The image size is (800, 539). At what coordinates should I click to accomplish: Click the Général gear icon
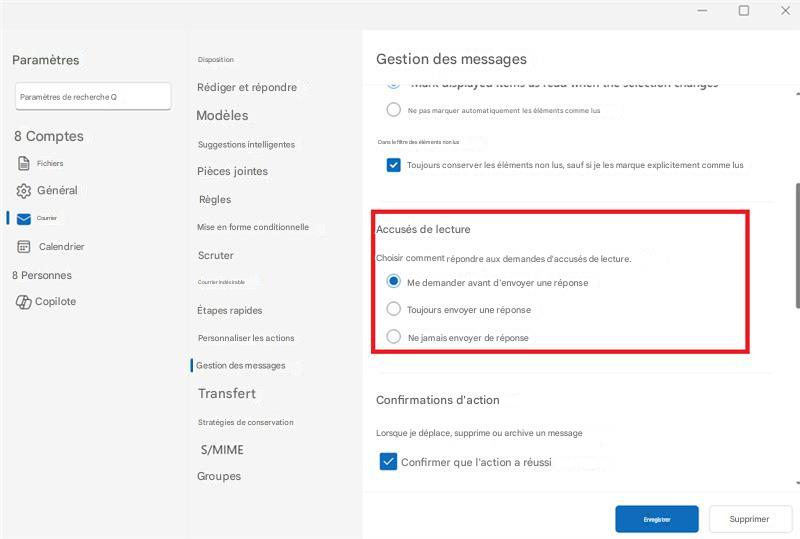pyautogui.click(x=23, y=191)
